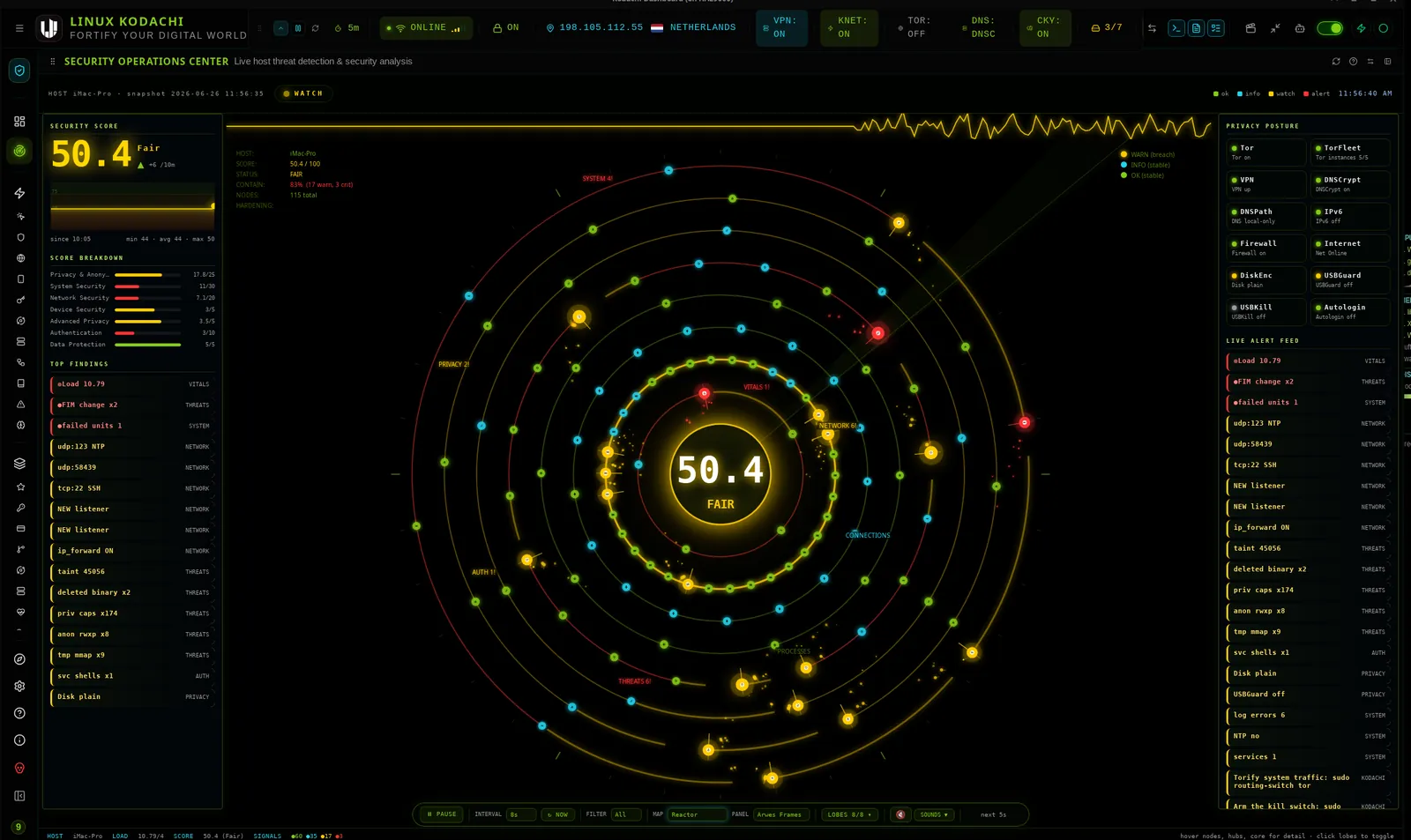The image size is (1411, 840).
Task: Toggle the DNS: DNSC status chip
Action: point(979,27)
